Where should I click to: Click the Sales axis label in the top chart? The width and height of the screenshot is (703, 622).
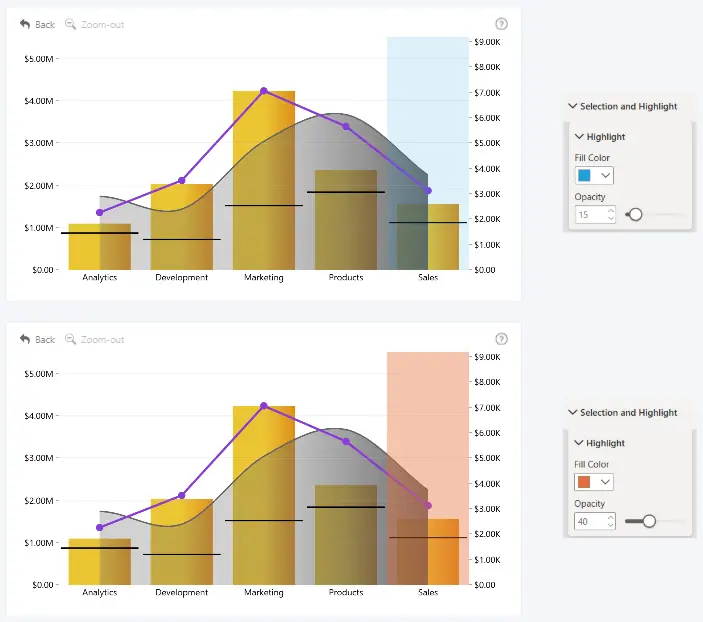[428, 278]
